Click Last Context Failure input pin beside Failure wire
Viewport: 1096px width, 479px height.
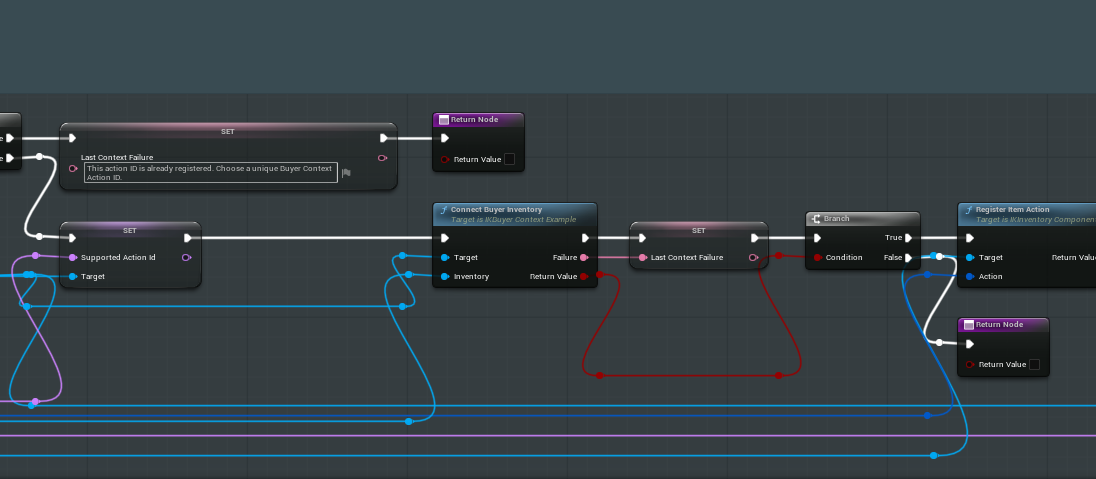point(642,257)
